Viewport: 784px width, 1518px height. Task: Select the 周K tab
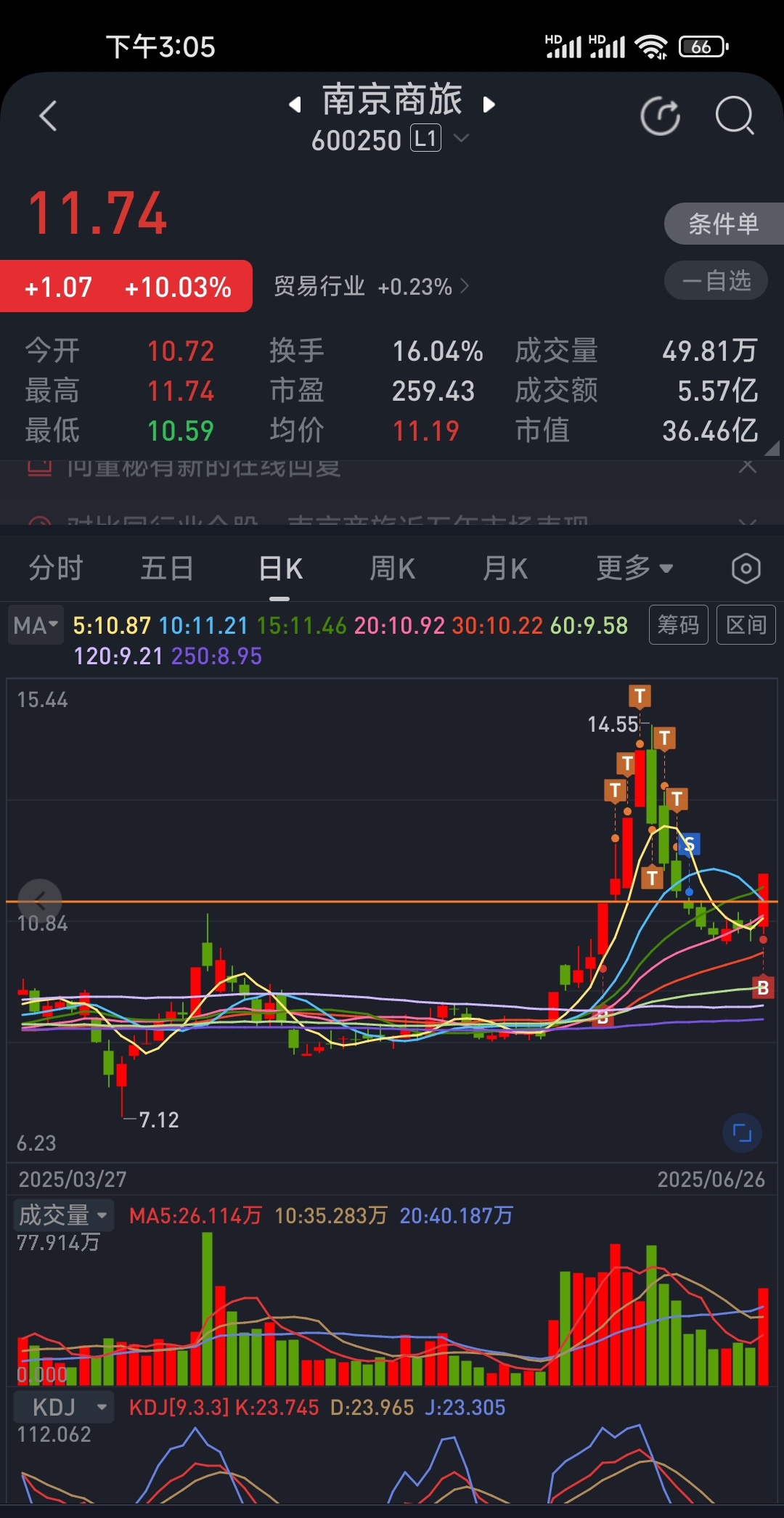[393, 568]
